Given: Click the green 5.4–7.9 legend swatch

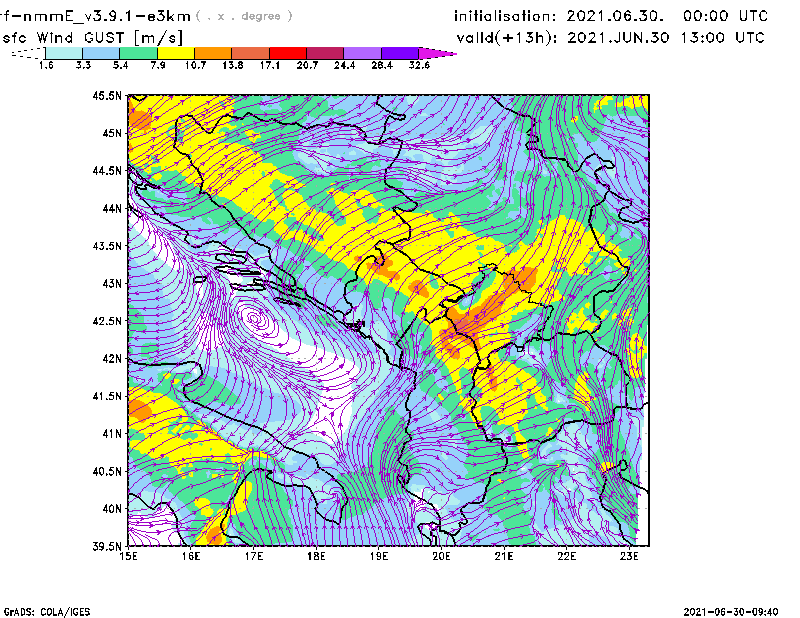Looking at the screenshot, I should click(x=138, y=53).
